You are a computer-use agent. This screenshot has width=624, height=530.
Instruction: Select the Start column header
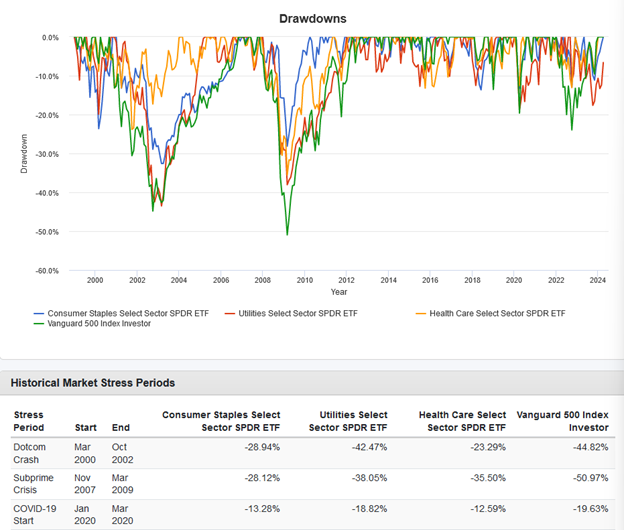(x=86, y=427)
